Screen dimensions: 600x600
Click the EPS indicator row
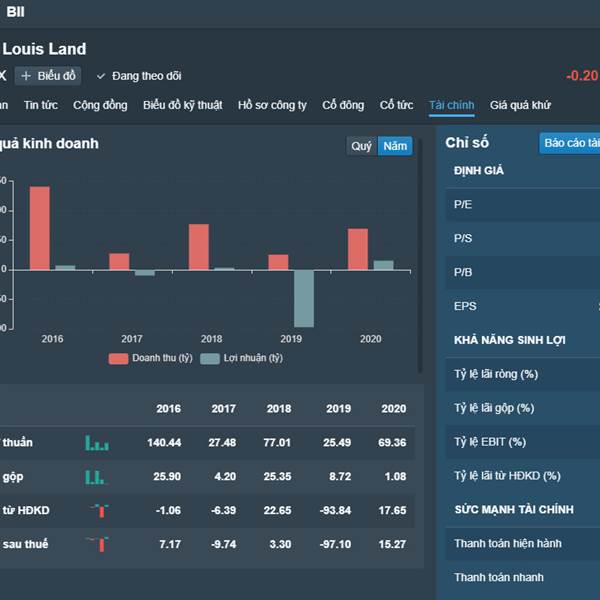coord(523,306)
